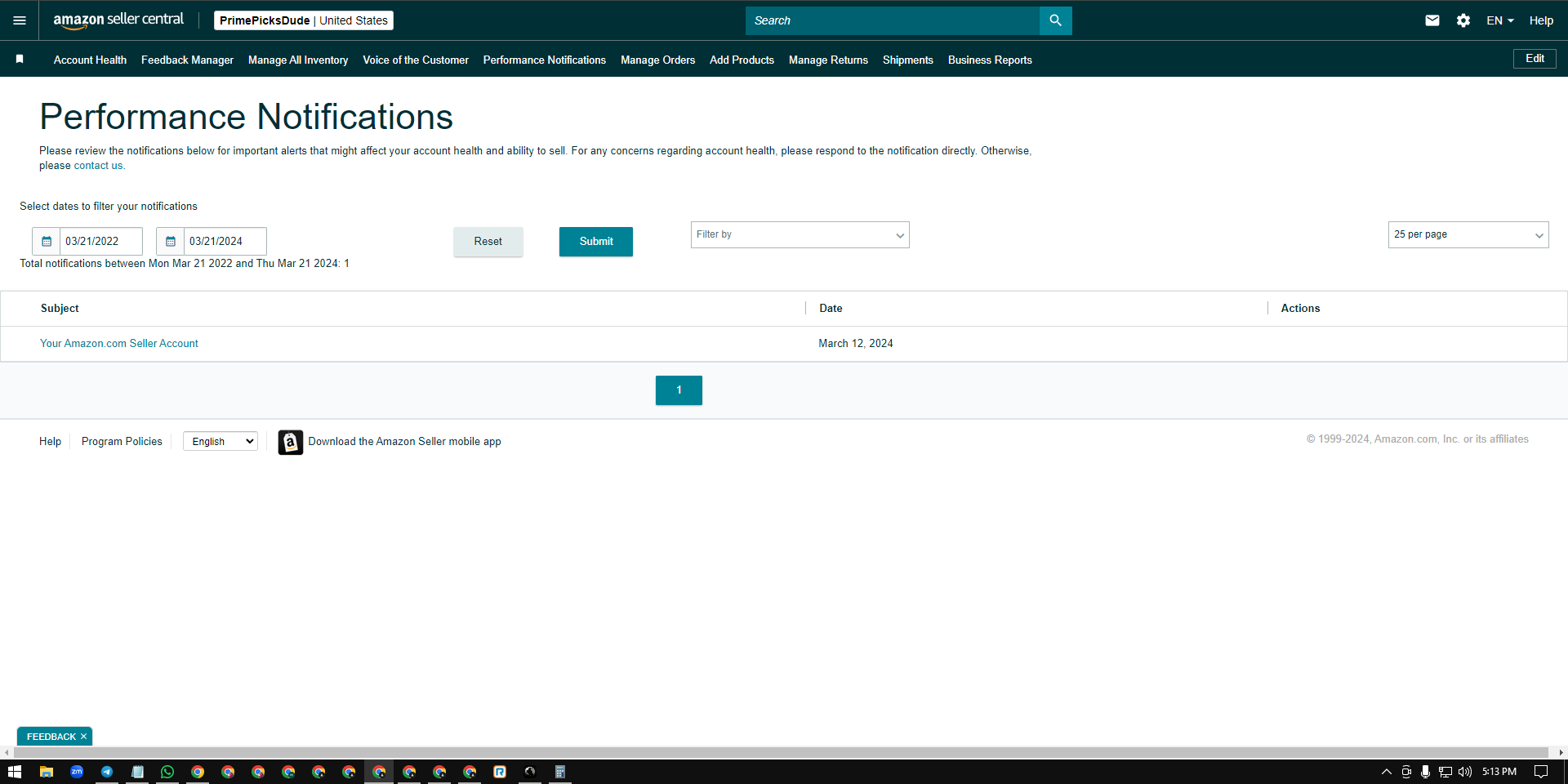
Task: Open the 25 per page dropdown
Action: 1468,235
